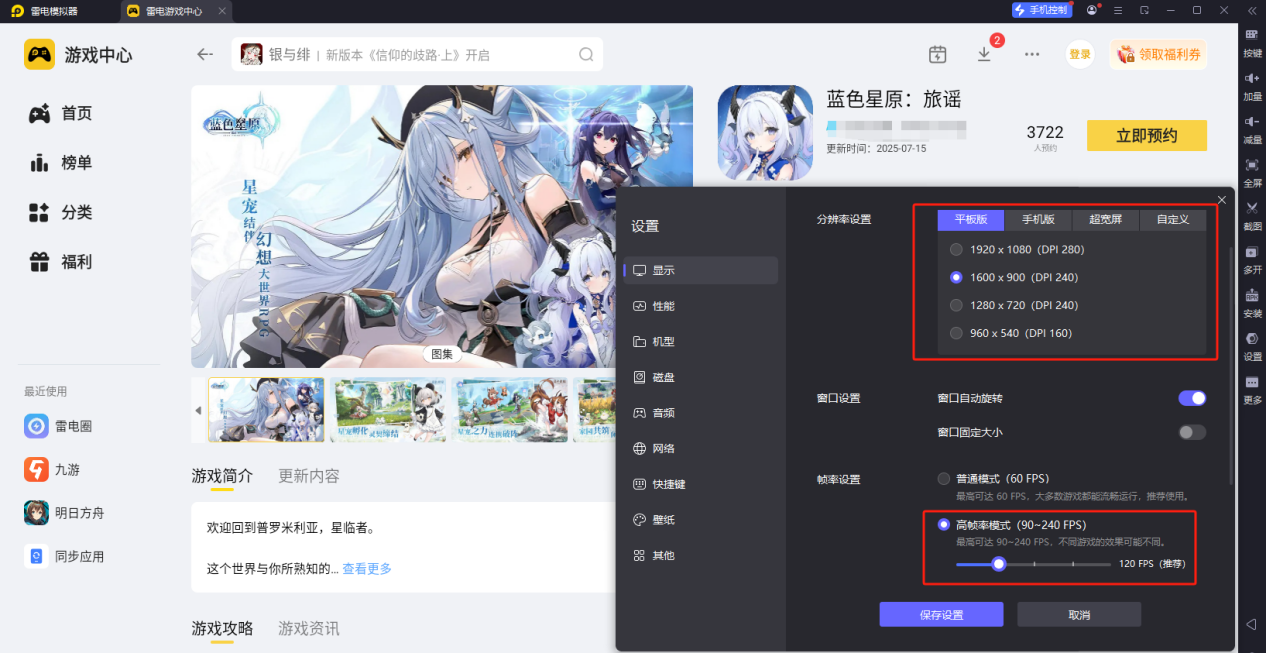The width and height of the screenshot is (1266, 653).
Task: Open 显示 settings section
Action: click(x=700, y=270)
